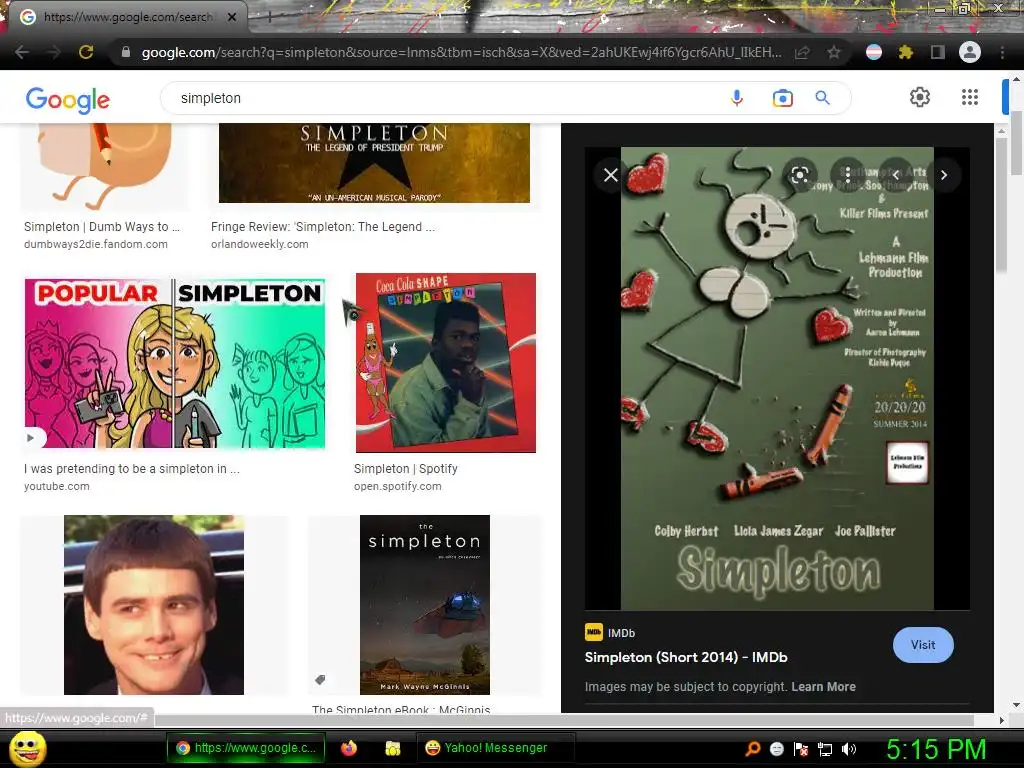This screenshot has width=1024, height=768.
Task: Open the striped flag extension icon
Action: coord(874,52)
